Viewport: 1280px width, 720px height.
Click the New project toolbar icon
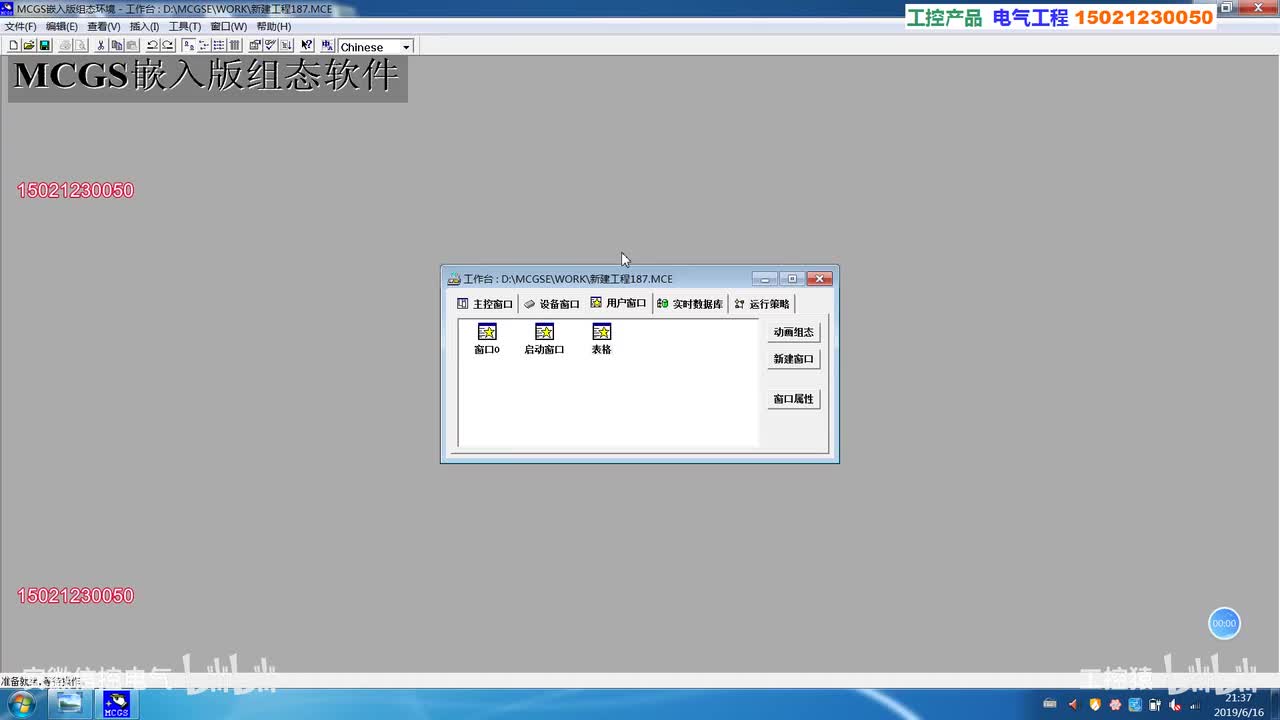(x=13, y=46)
